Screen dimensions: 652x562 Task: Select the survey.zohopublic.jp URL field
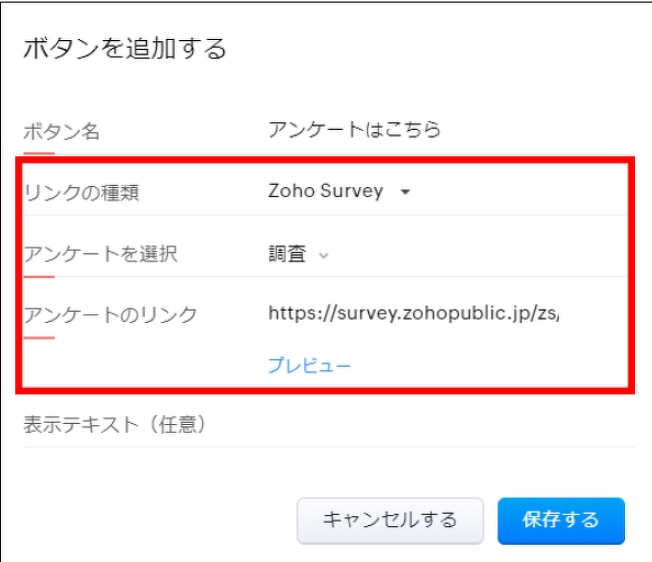click(x=413, y=314)
